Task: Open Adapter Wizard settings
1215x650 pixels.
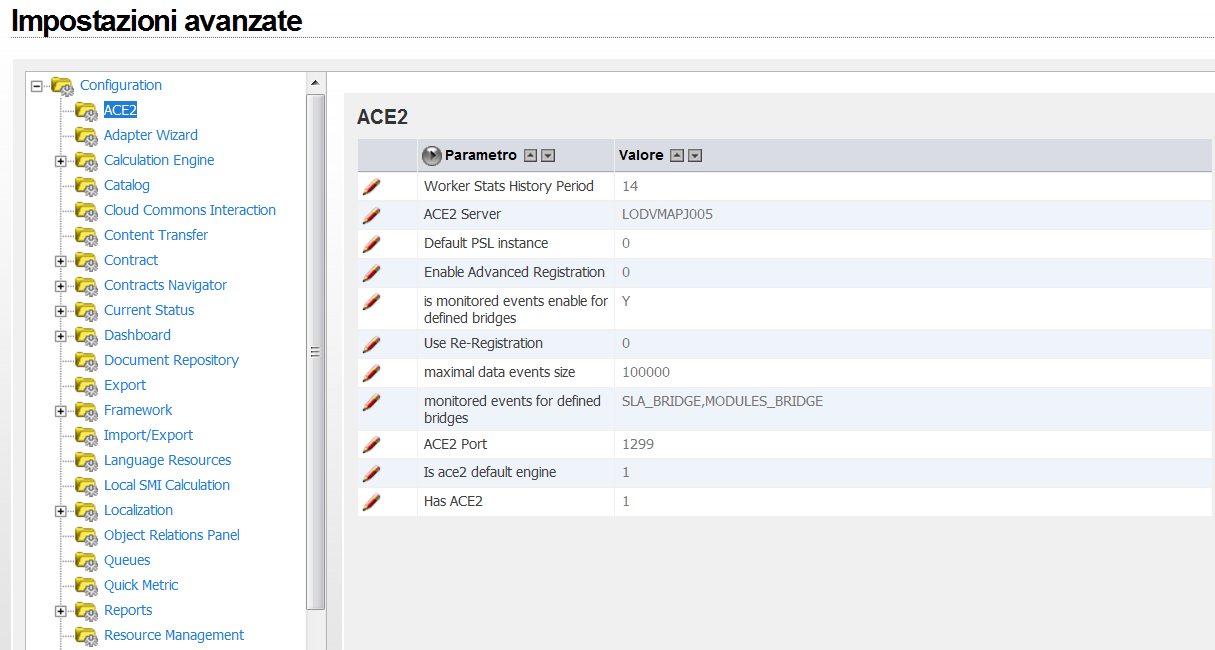Action: coord(150,135)
